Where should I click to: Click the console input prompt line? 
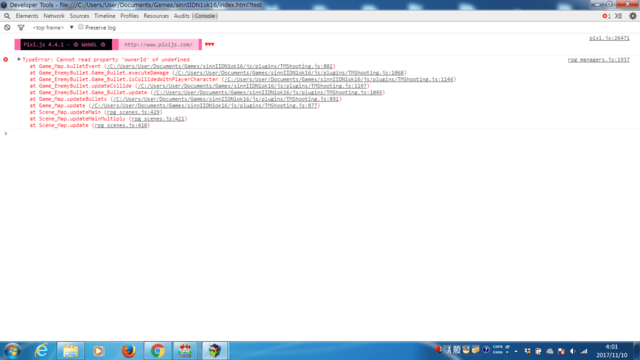(x=320, y=133)
